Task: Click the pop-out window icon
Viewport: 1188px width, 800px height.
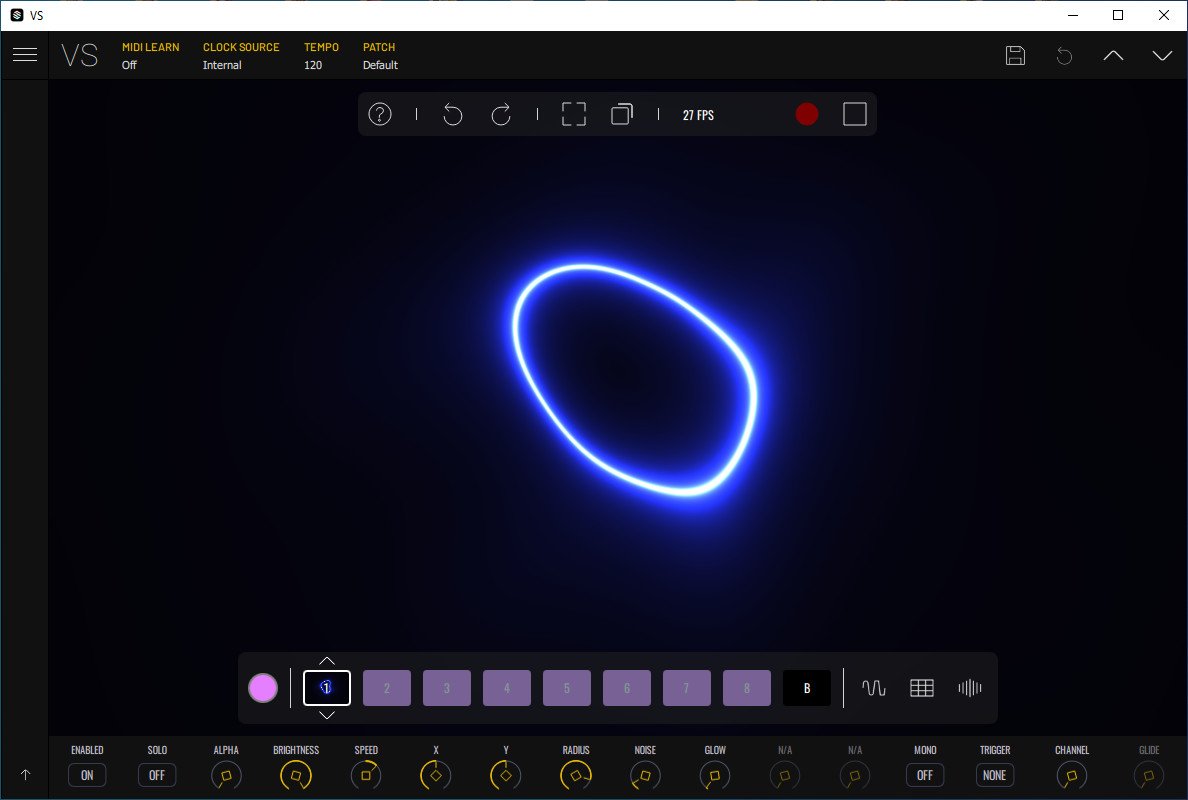Action: (622, 114)
